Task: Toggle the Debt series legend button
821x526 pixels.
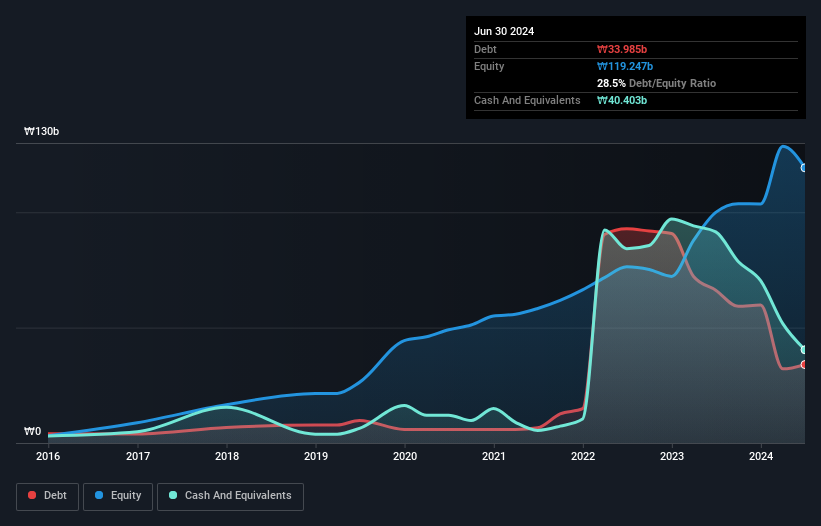Action: (x=48, y=496)
